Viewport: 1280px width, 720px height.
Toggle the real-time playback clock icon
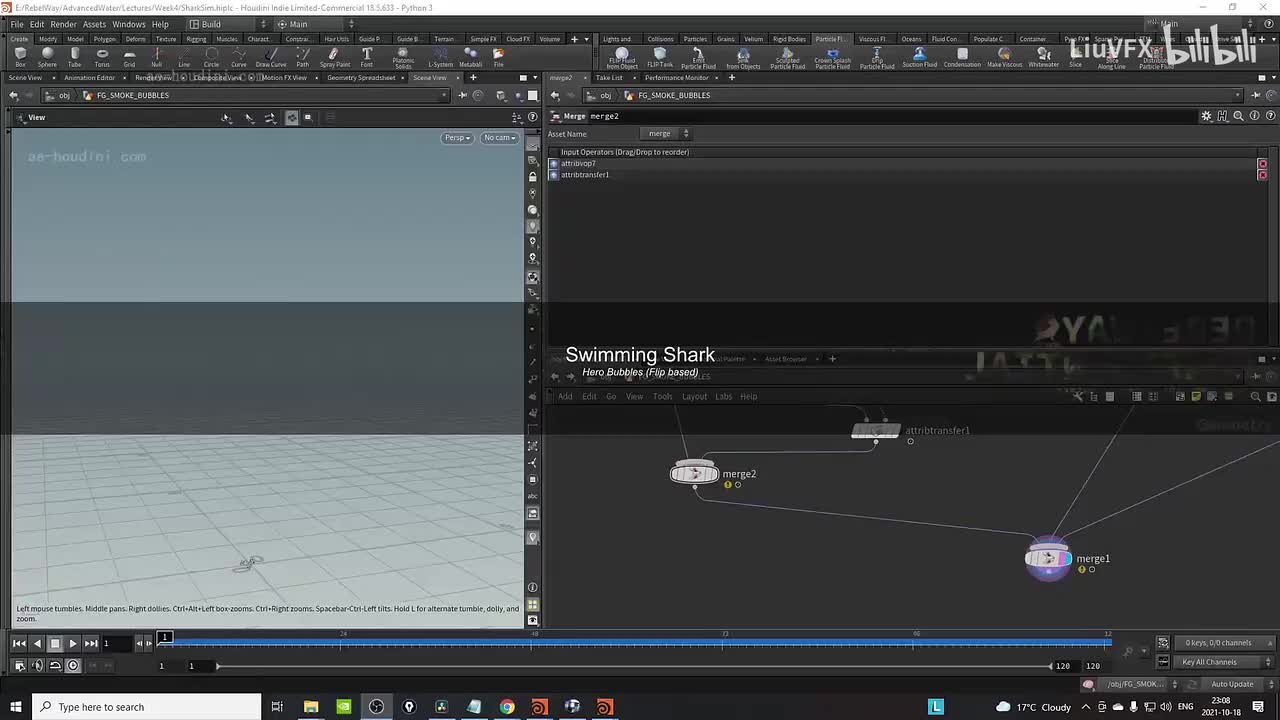[x=73, y=666]
